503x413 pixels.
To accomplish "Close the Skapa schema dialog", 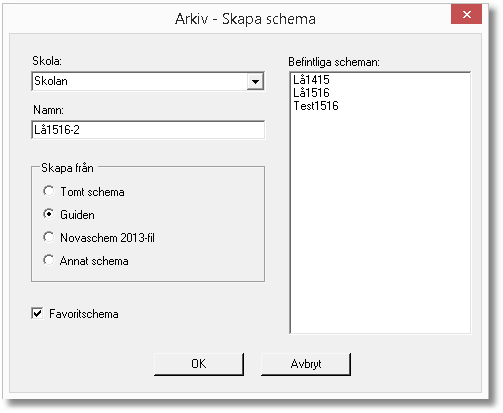I will tap(466, 14).
